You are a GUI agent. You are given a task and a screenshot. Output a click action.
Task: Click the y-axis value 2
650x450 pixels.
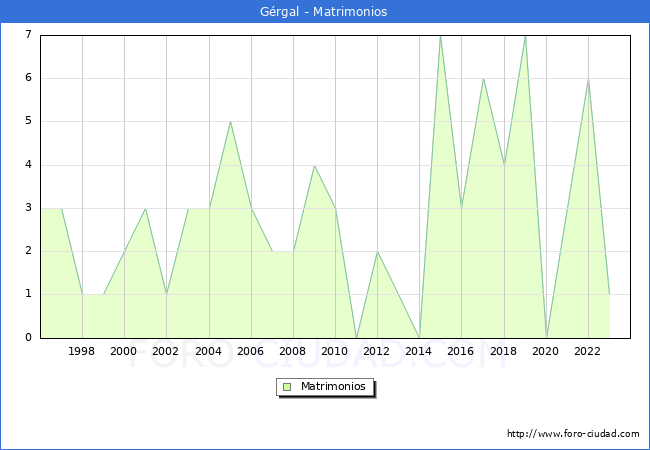pyautogui.click(x=29, y=251)
